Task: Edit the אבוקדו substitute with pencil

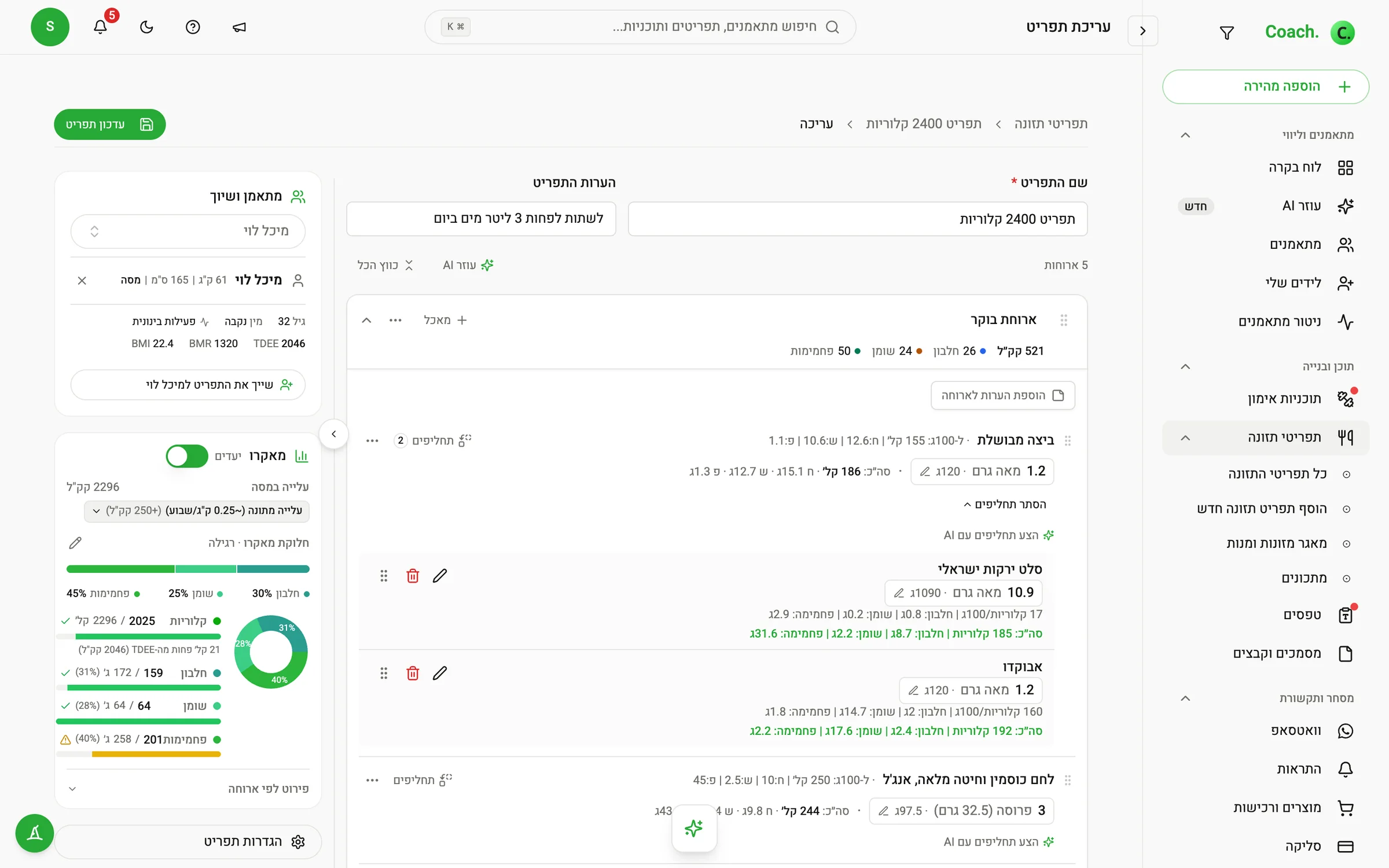Action: (x=440, y=673)
